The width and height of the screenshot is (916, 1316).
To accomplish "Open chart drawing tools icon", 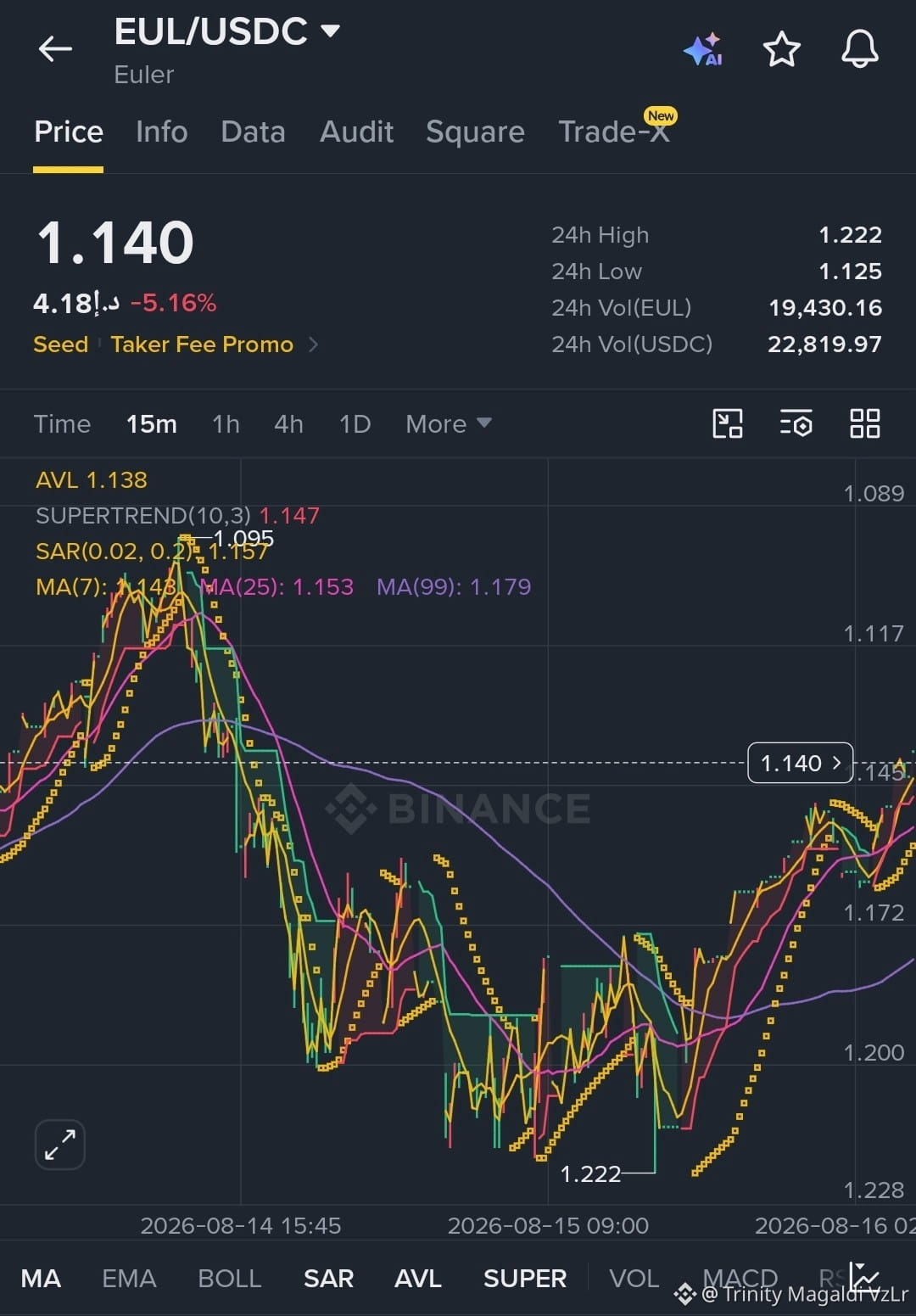I will (728, 423).
